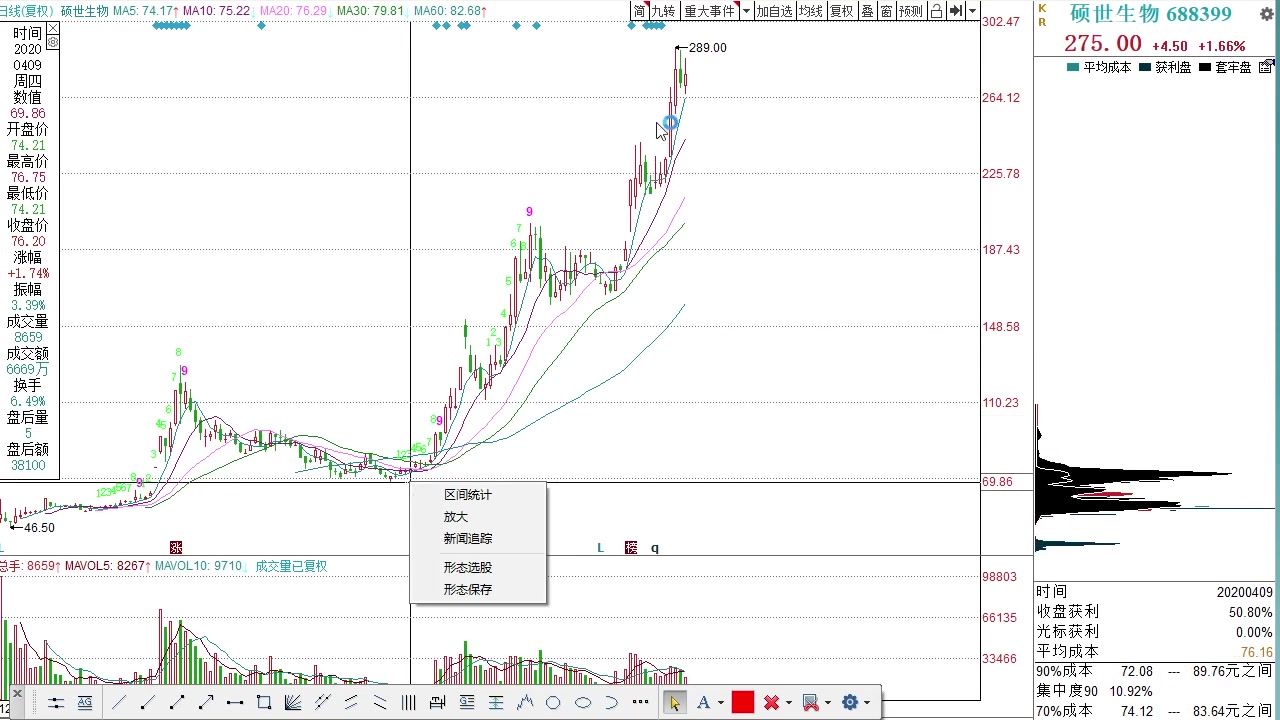Click the 复权 adjustment button
The image size is (1280, 720).
coord(842,11)
